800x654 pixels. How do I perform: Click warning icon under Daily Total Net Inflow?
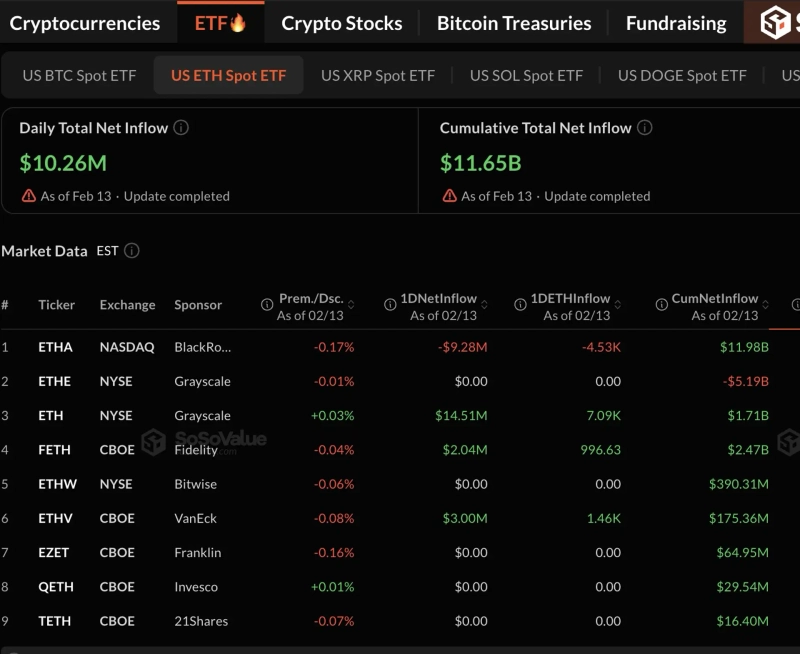point(29,196)
